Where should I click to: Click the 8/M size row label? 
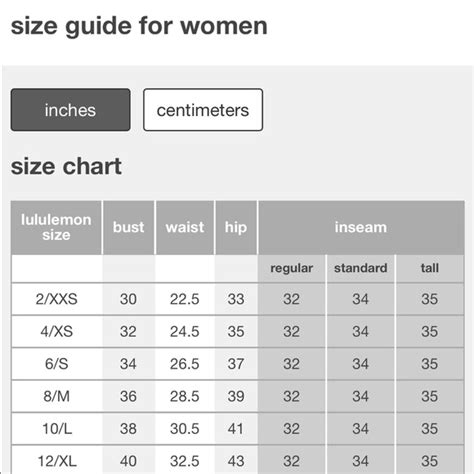(57, 396)
